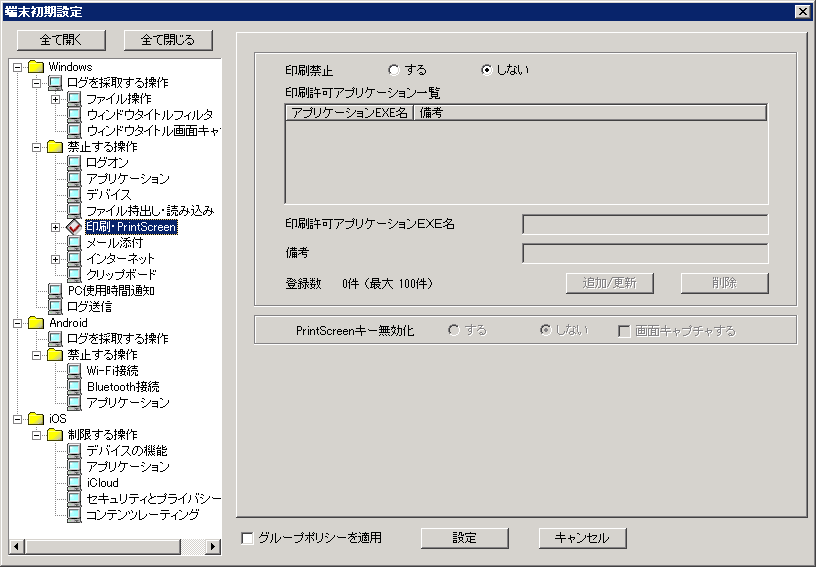
Task: Click the 印刷許可アプリケーションEXE名 input field
Action: click(x=645, y=225)
